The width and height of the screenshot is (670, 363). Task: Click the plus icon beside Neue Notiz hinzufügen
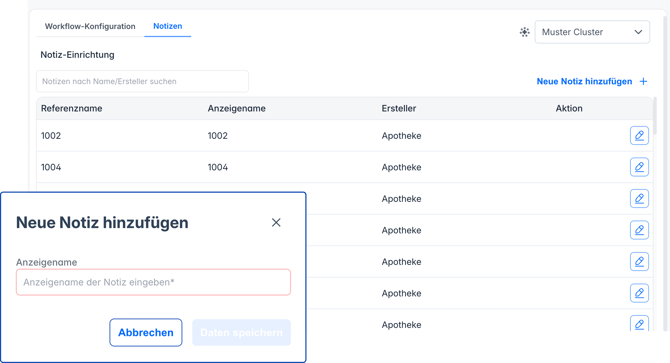pos(644,81)
